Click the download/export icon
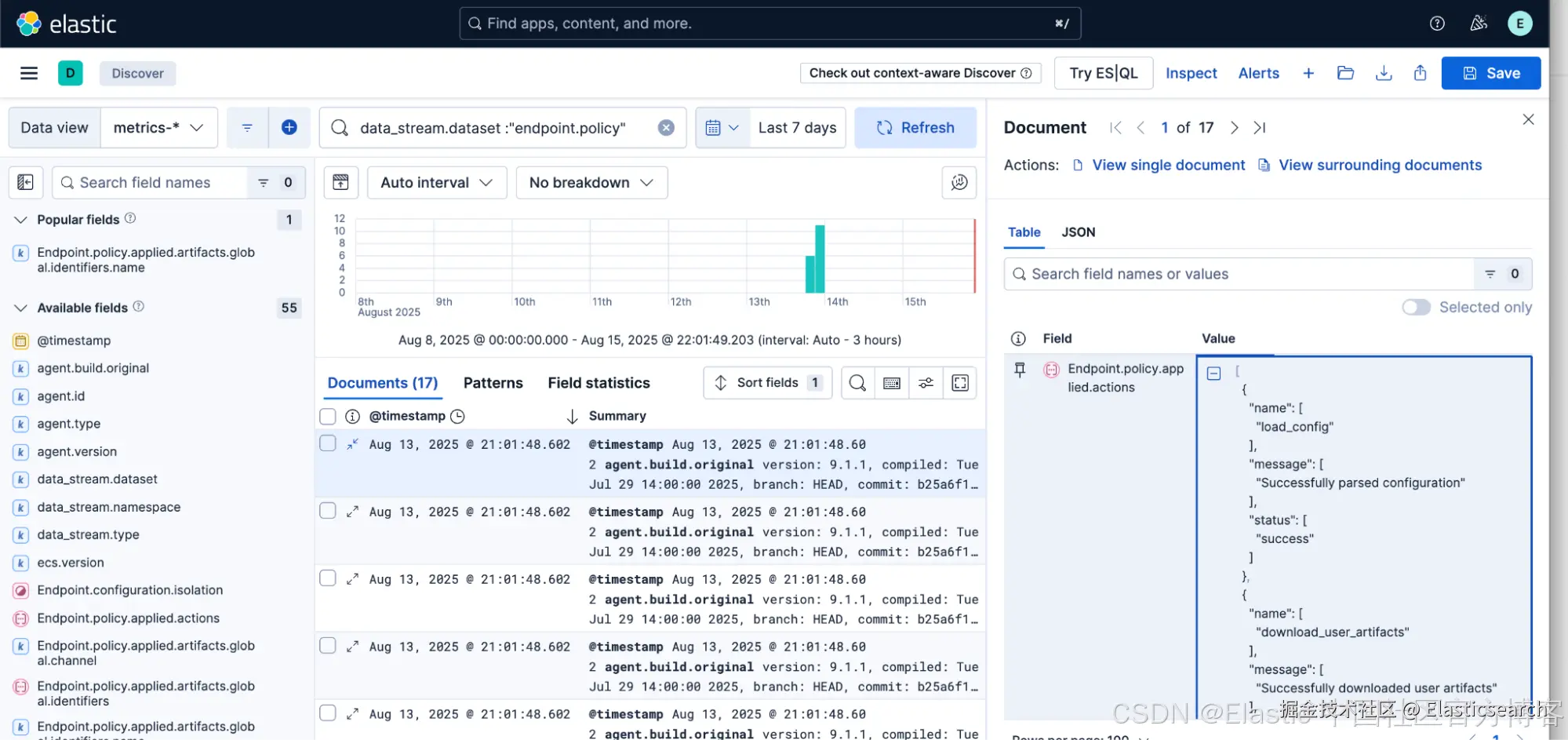The image size is (1568, 740). coord(1384,73)
